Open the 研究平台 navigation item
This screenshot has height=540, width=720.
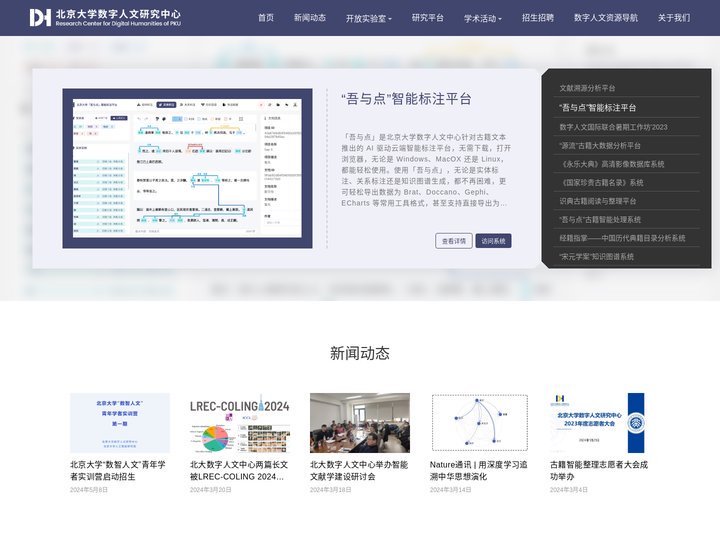(x=428, y=18)
